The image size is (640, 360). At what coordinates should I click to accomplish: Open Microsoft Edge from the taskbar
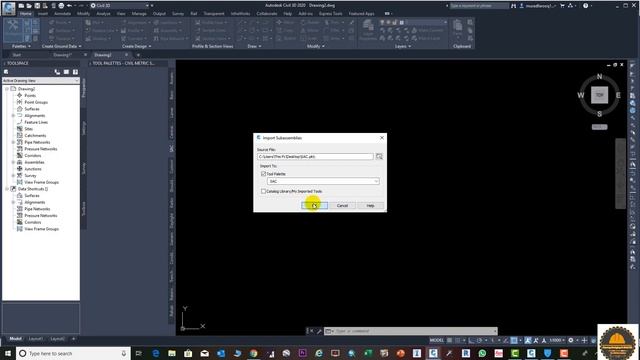pos(156,353)
